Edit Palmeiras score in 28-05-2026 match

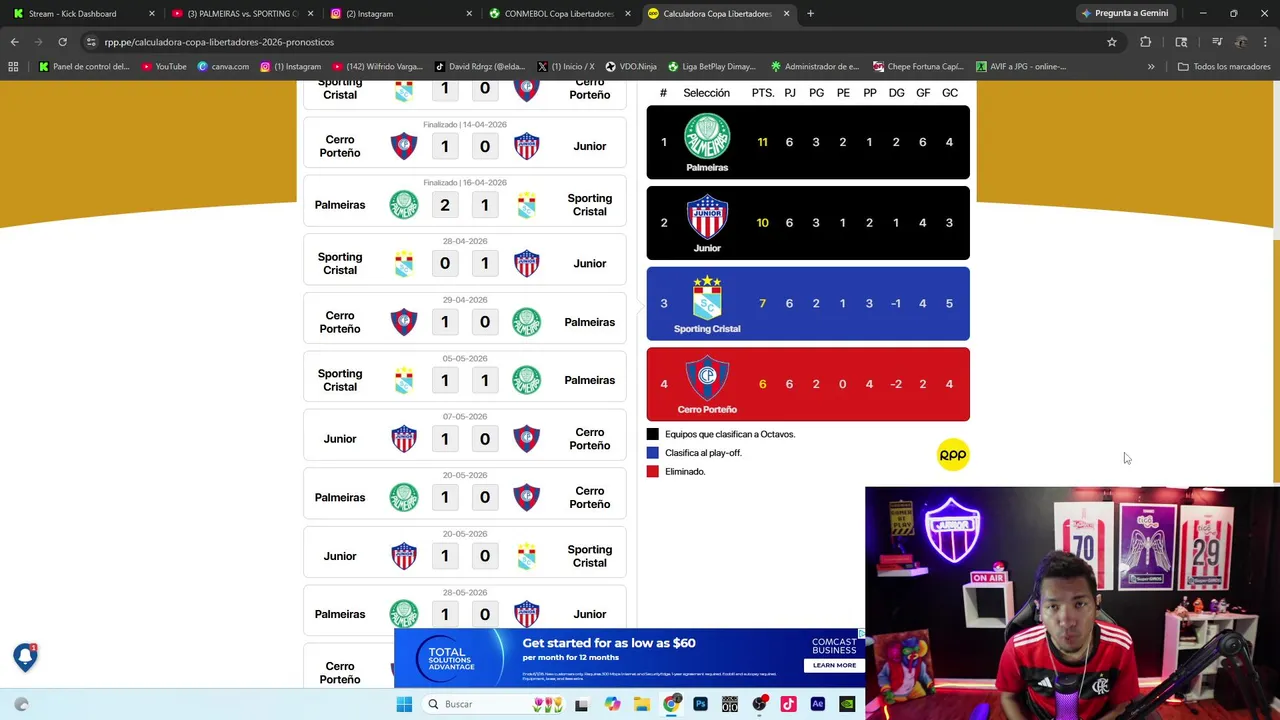tap(445, 614)
